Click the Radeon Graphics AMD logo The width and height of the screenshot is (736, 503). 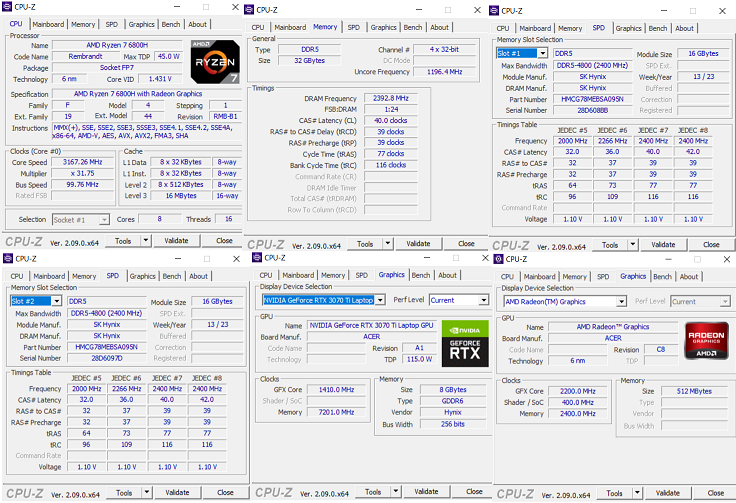[x=706, y=341]
